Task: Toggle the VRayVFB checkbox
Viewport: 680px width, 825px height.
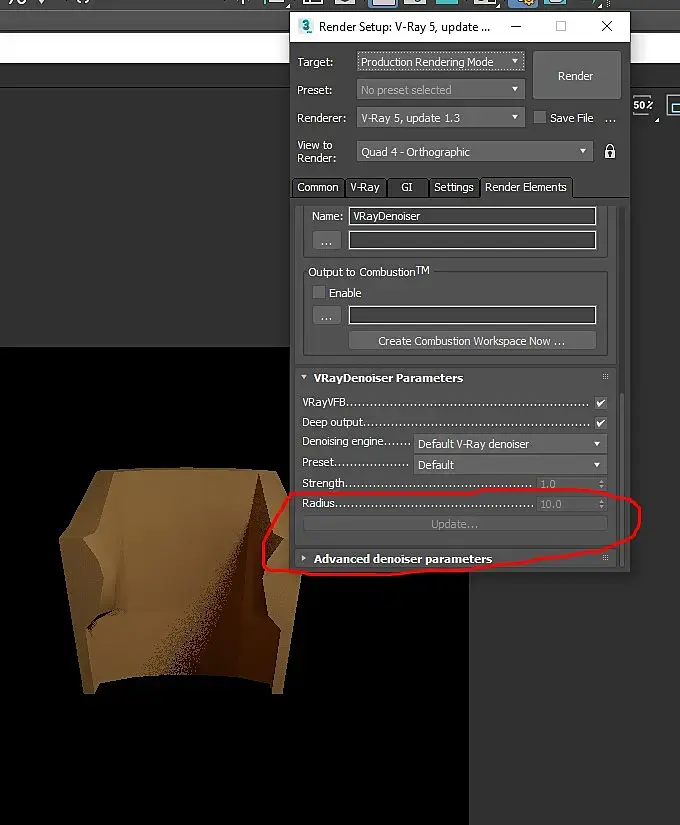Action: point(601,403)
